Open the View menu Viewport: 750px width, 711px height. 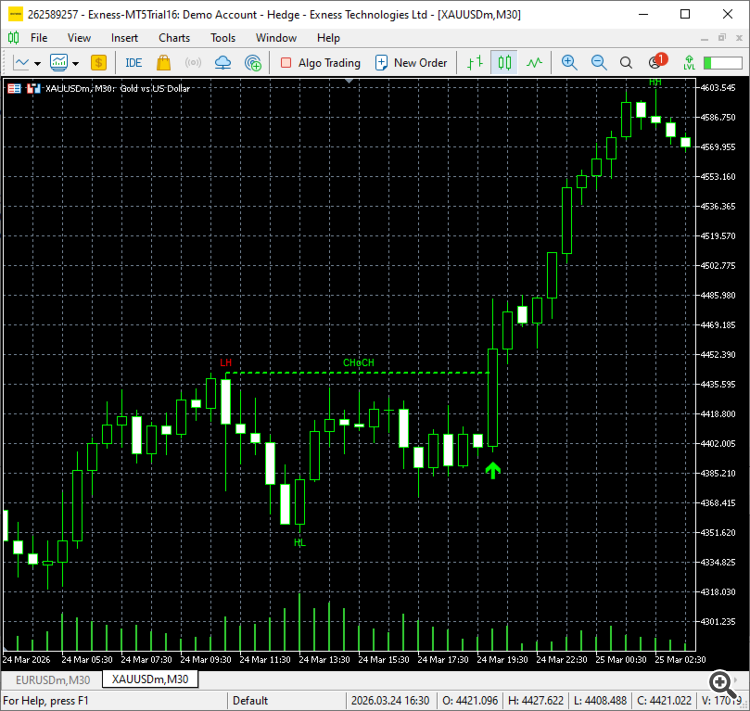[79, 38]
